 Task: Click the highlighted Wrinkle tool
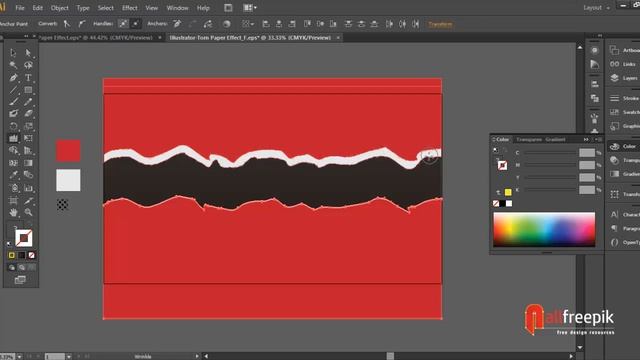(13, 138)
